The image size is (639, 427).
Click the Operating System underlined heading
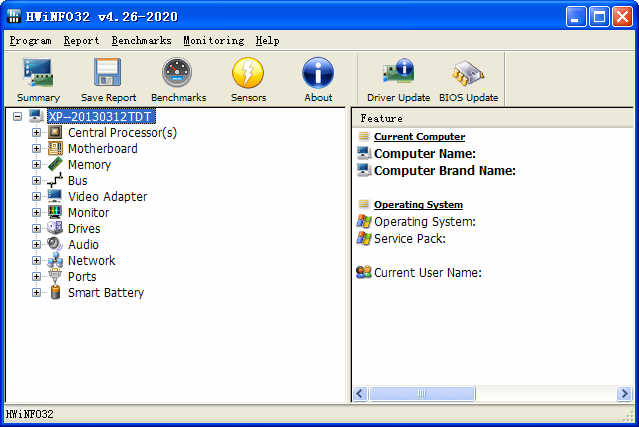418,205
